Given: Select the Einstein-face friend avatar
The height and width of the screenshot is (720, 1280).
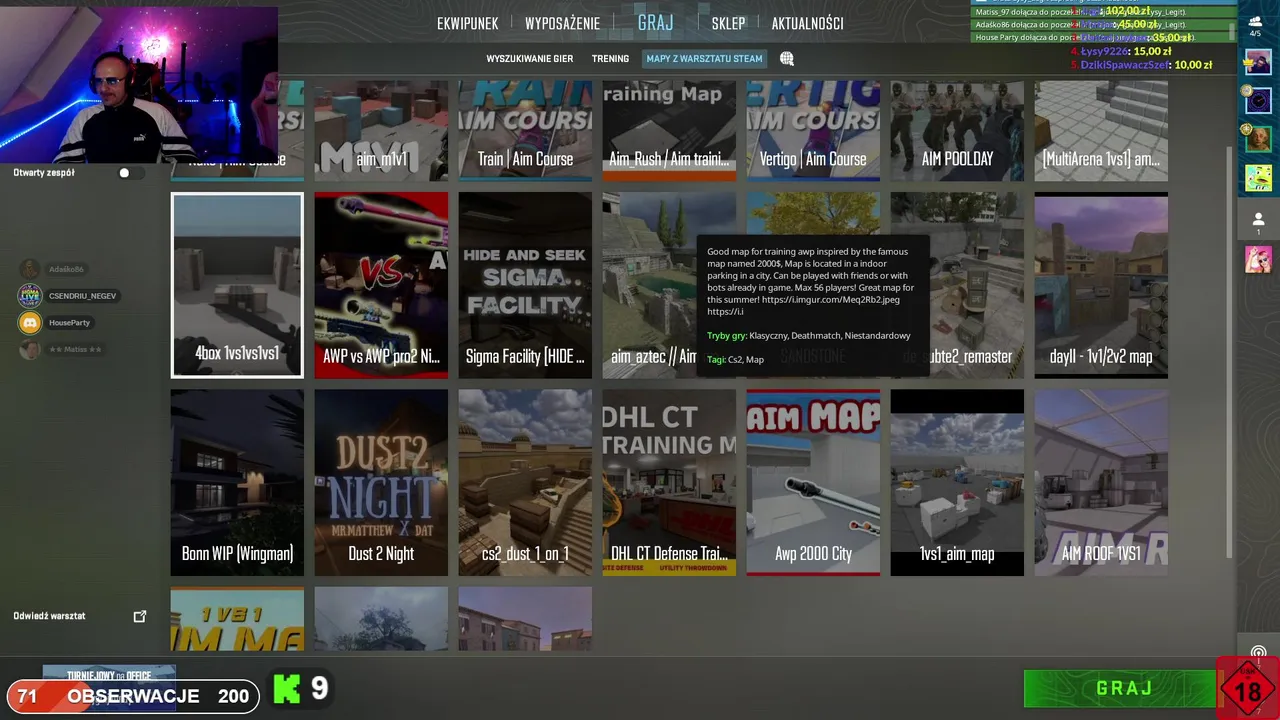Looking at the screenshot, I should [x=1258, y=138].
